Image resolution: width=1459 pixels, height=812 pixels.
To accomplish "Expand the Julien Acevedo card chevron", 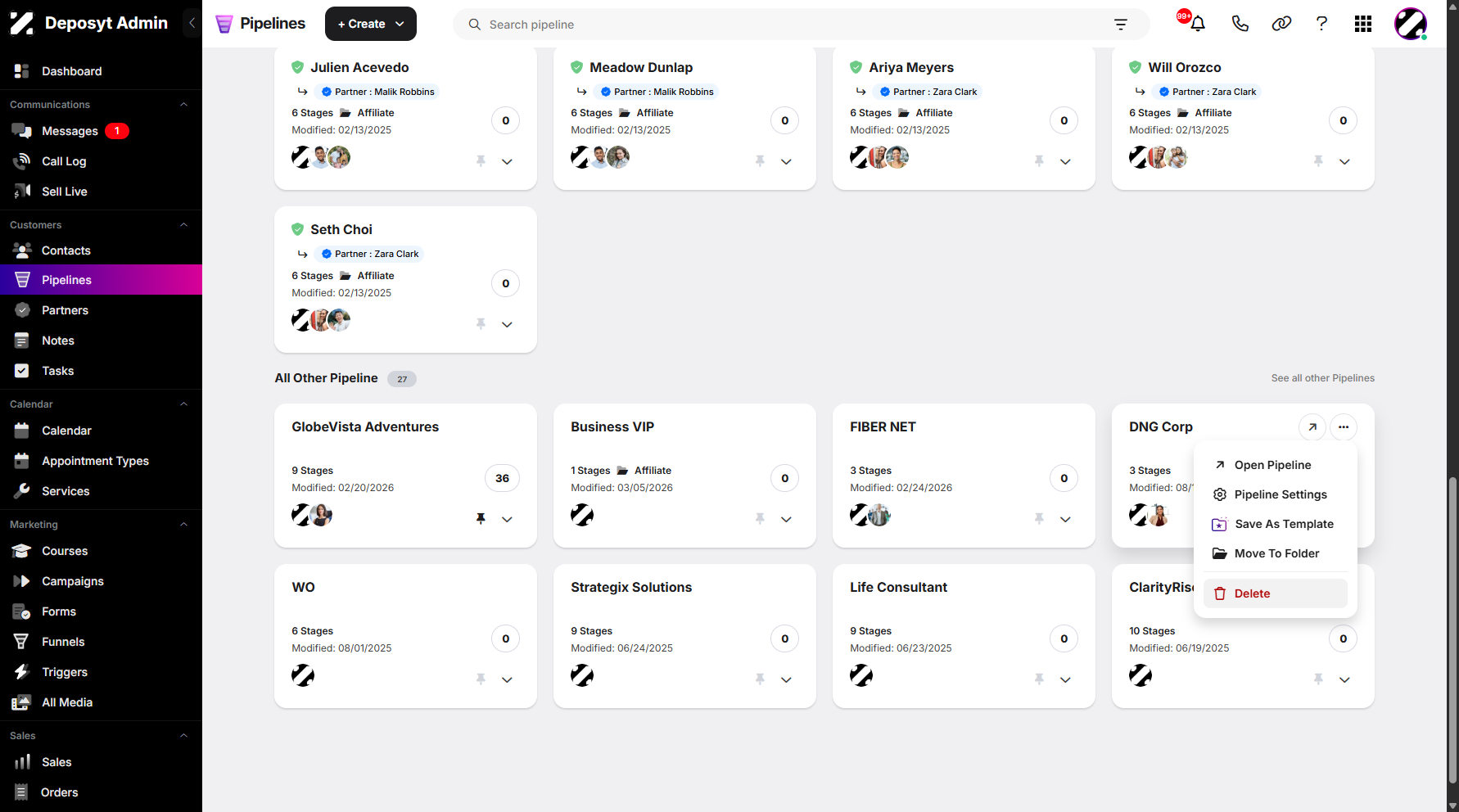I will [x=507, y=161].
